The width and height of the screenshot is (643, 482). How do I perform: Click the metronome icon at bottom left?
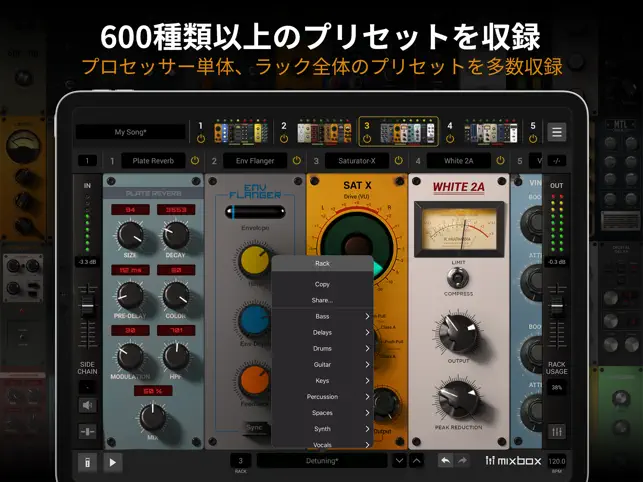point(87,463)
